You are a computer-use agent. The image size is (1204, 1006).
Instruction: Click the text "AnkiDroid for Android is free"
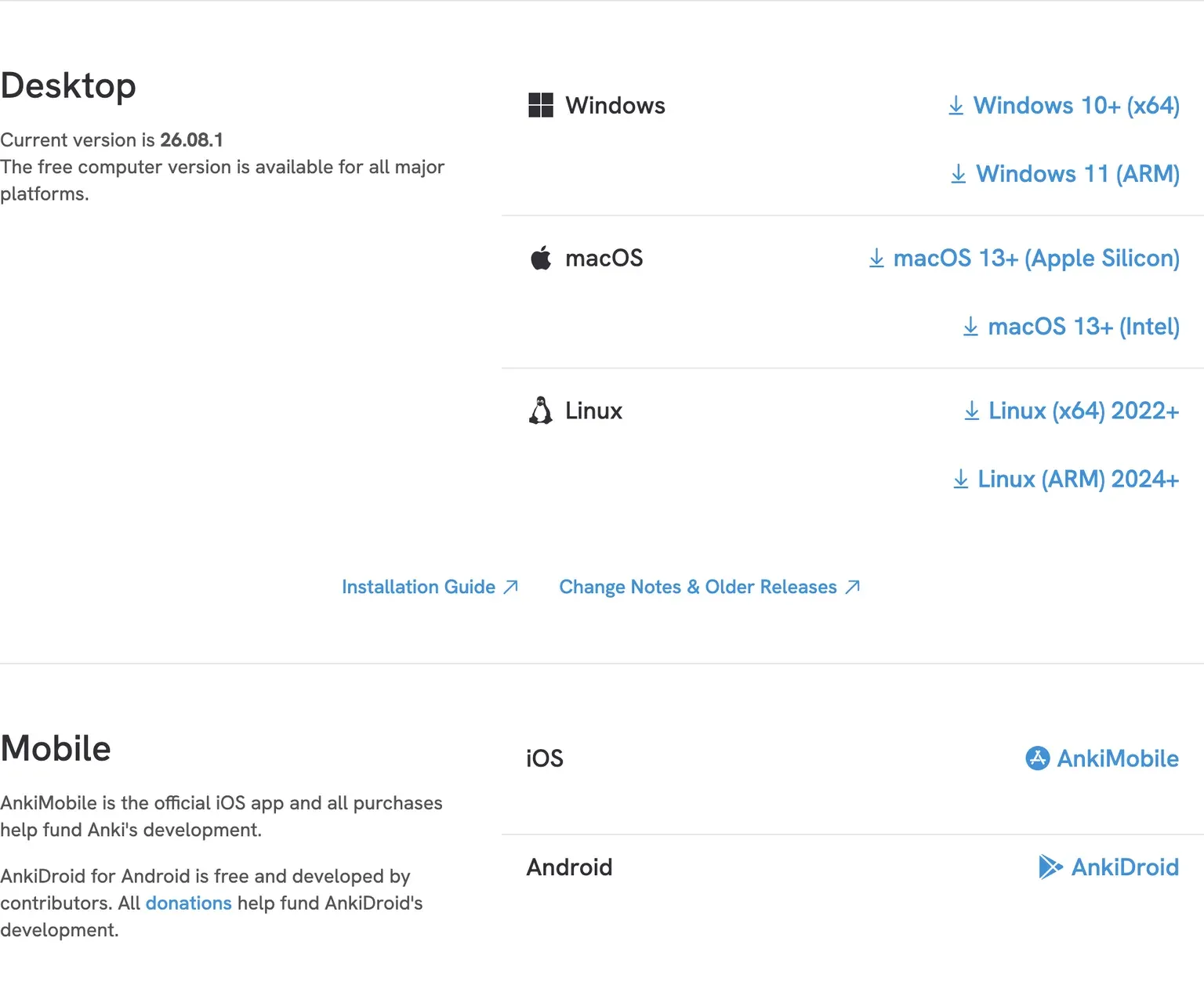click(124, 876)
